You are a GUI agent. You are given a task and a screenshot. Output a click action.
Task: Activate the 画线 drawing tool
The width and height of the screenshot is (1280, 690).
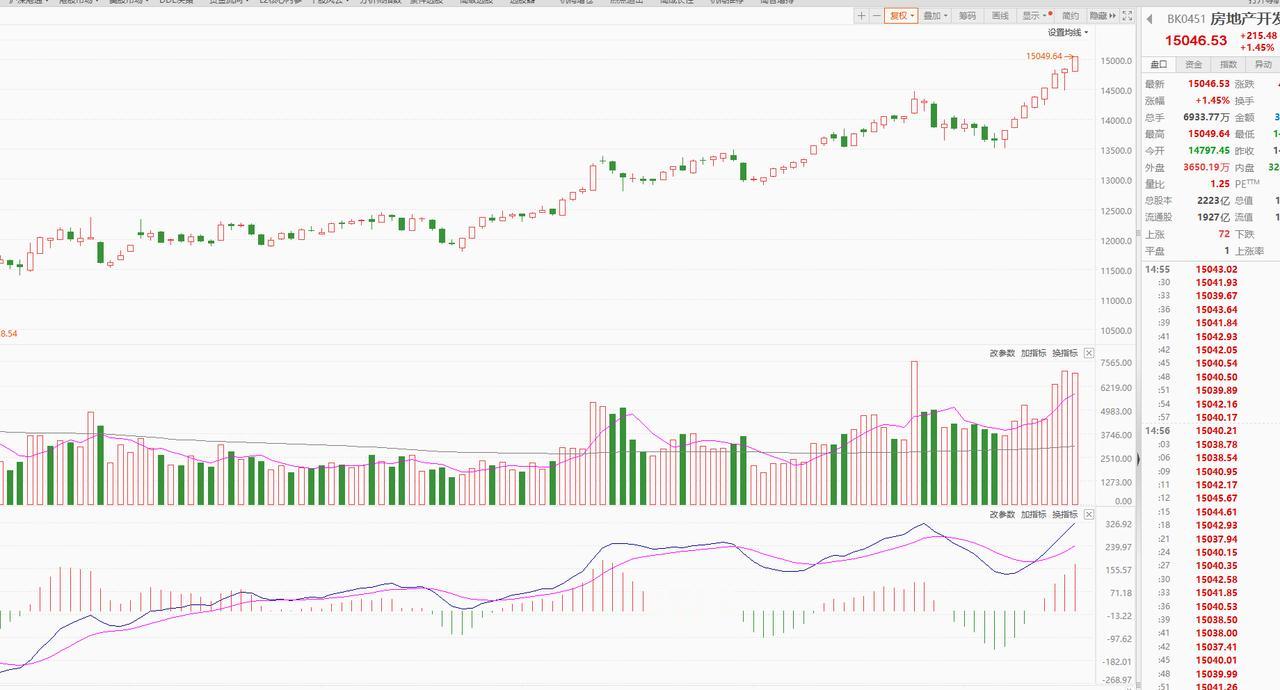tap(1000, 16)
